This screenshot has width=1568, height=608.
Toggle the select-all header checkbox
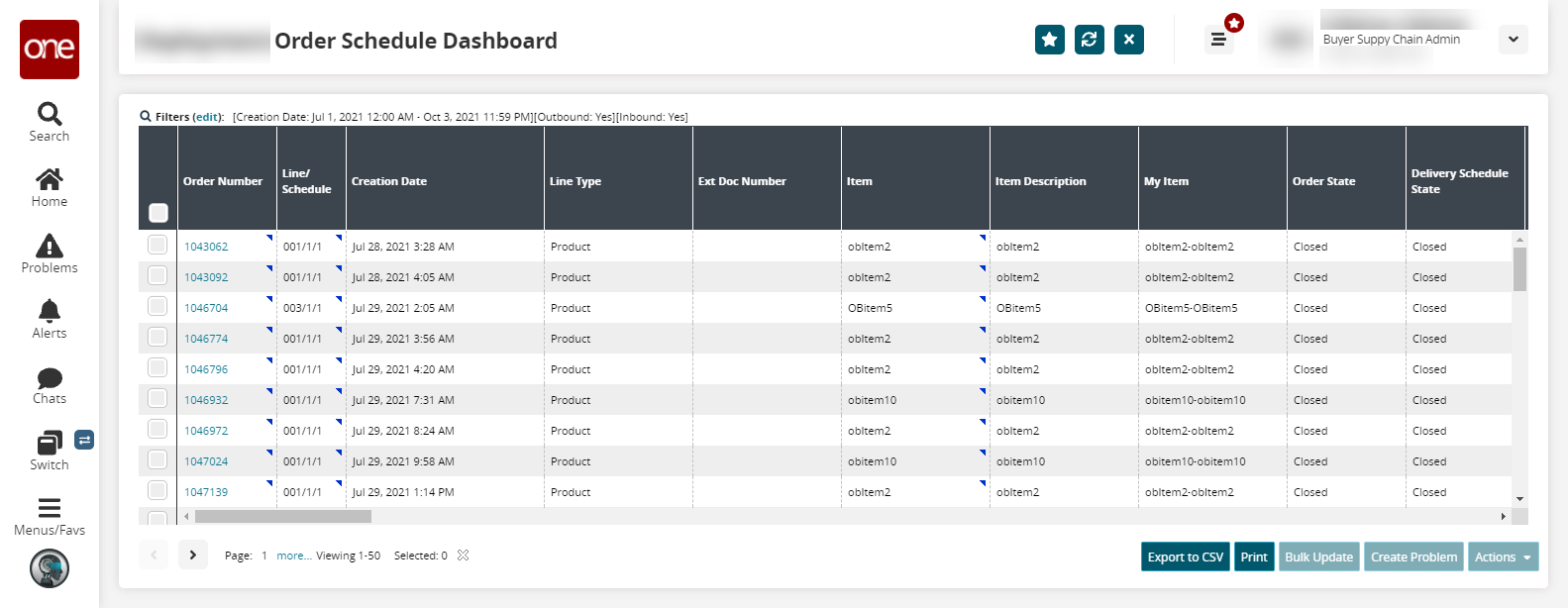(158, 212)
